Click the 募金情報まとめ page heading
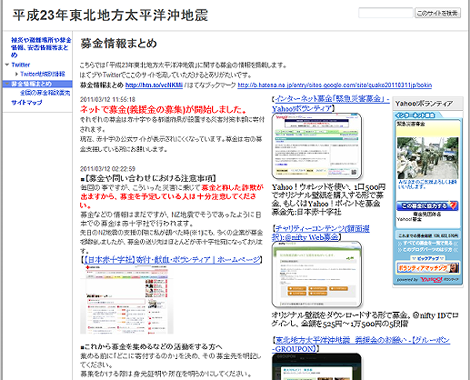 click(x=118, y=43)
